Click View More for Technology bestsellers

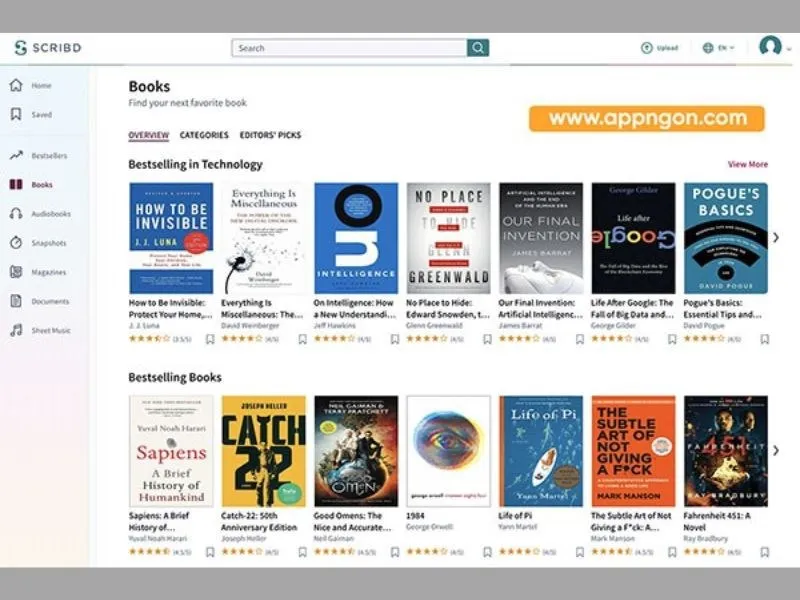[747, 164]
